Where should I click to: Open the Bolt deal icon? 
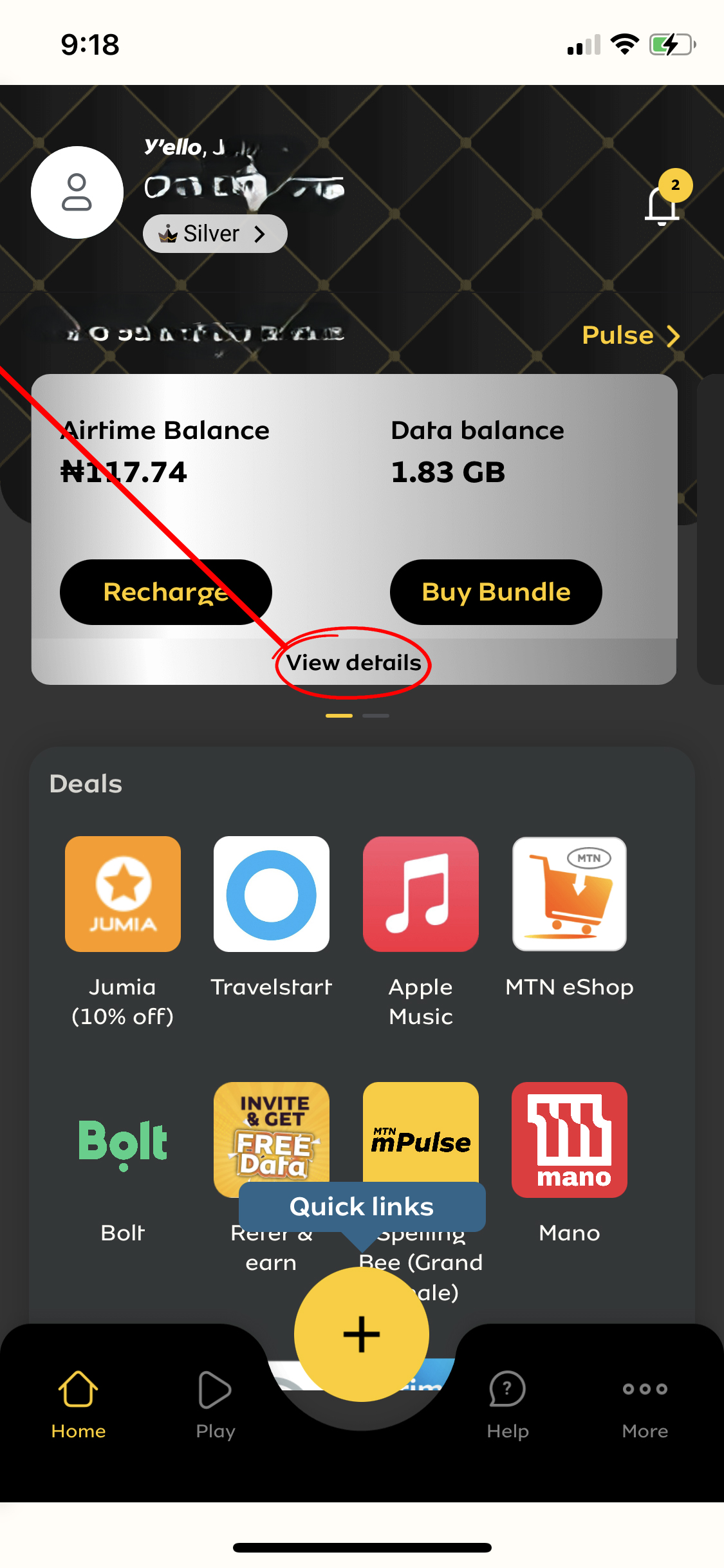point(123,1140)
